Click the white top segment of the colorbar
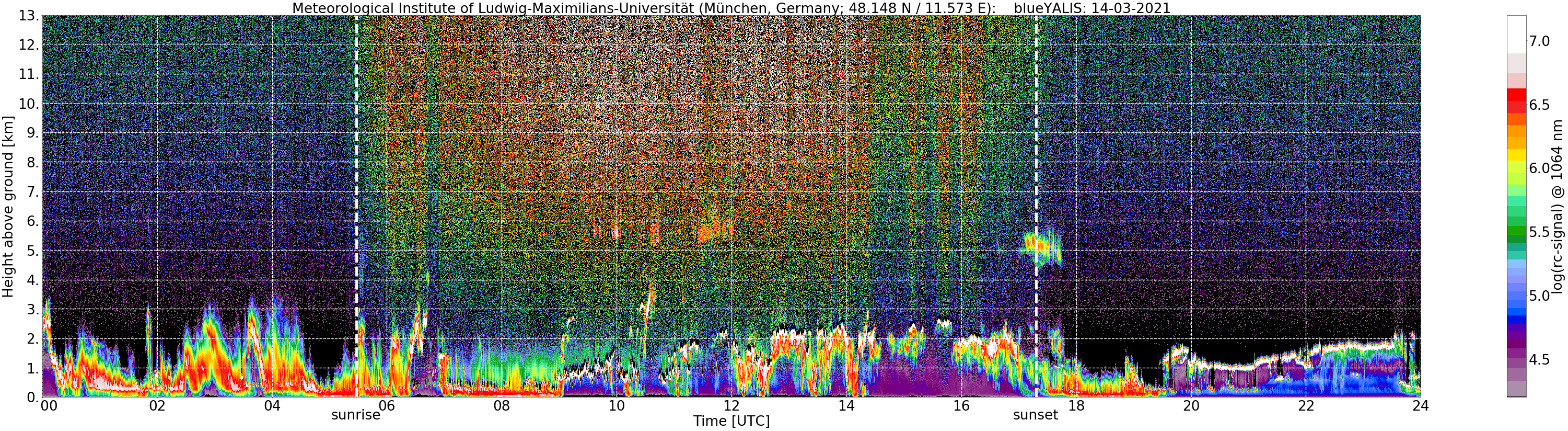Image resolution: width=1568 pixels, height=431 pixels. pos(1516,34)
